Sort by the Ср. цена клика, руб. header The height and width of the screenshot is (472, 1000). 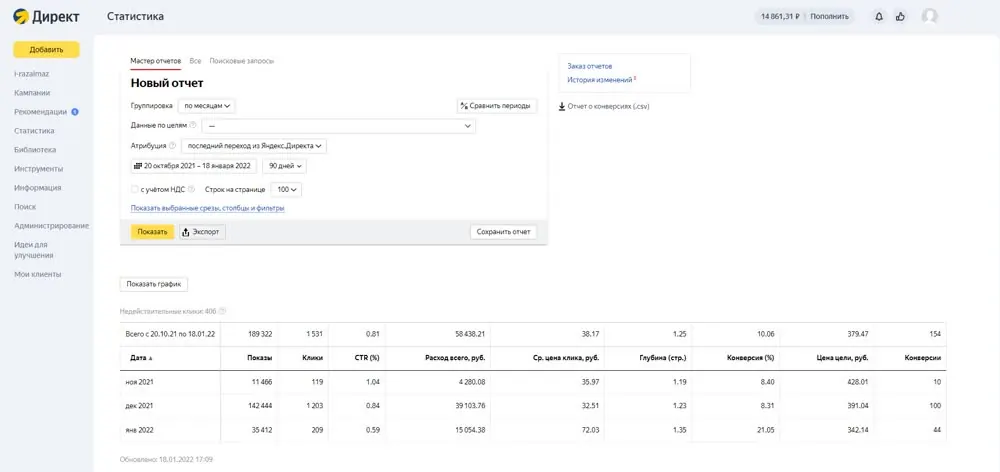click(566, 358)
